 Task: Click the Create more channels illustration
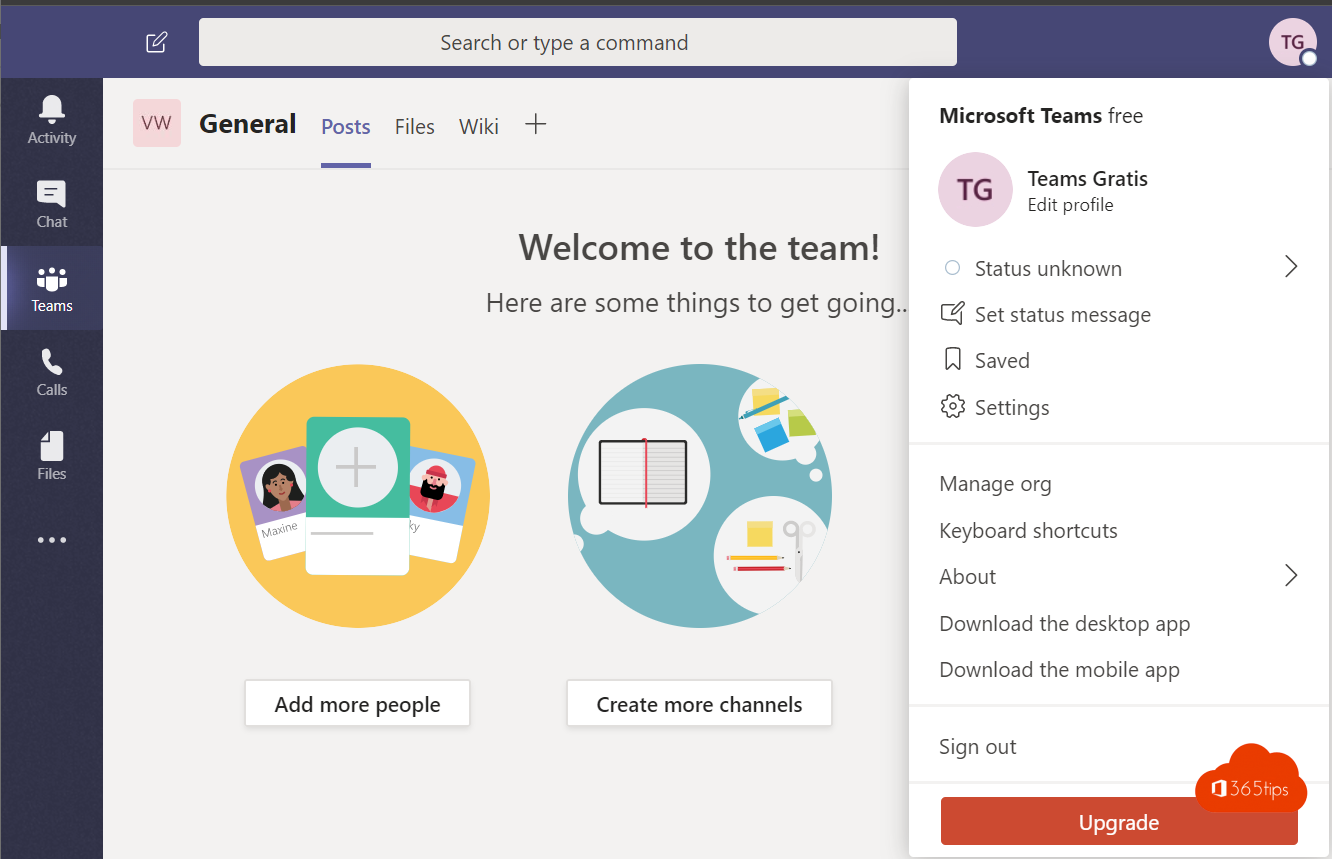tap(700, 496)
